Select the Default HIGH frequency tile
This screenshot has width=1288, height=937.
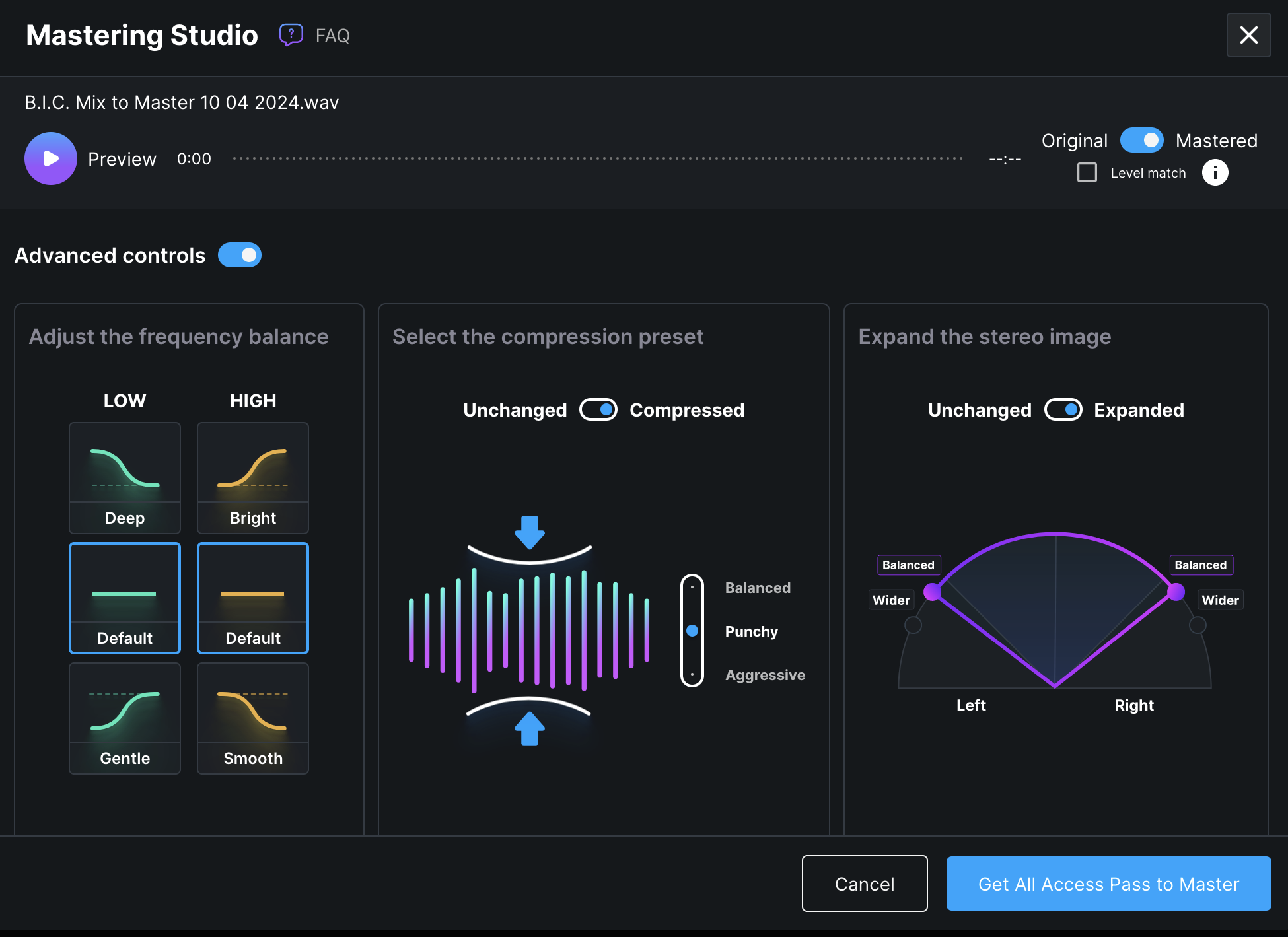[x=253, y=598]
